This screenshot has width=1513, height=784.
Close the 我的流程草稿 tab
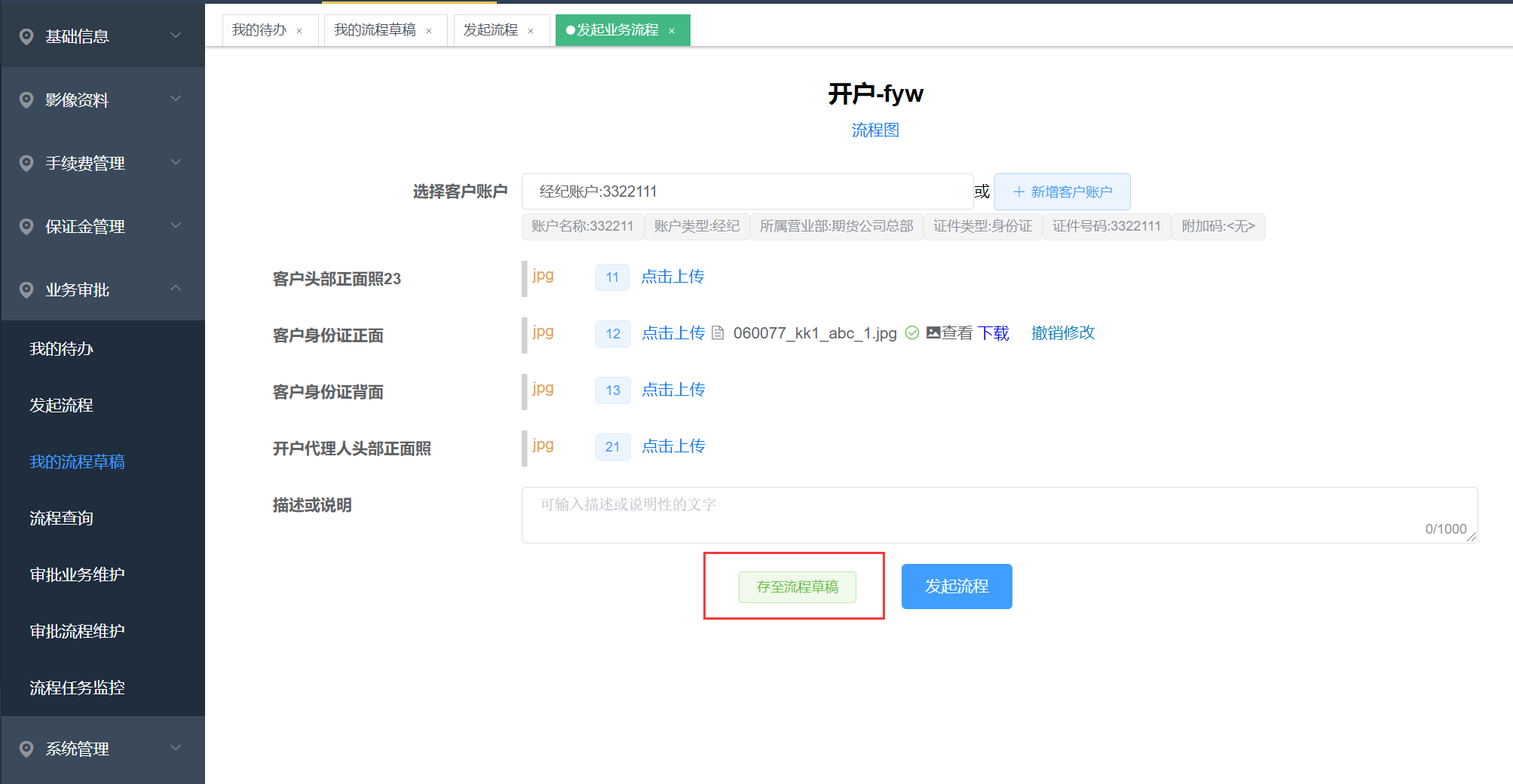pyautogui.click(x=429, y=31)
